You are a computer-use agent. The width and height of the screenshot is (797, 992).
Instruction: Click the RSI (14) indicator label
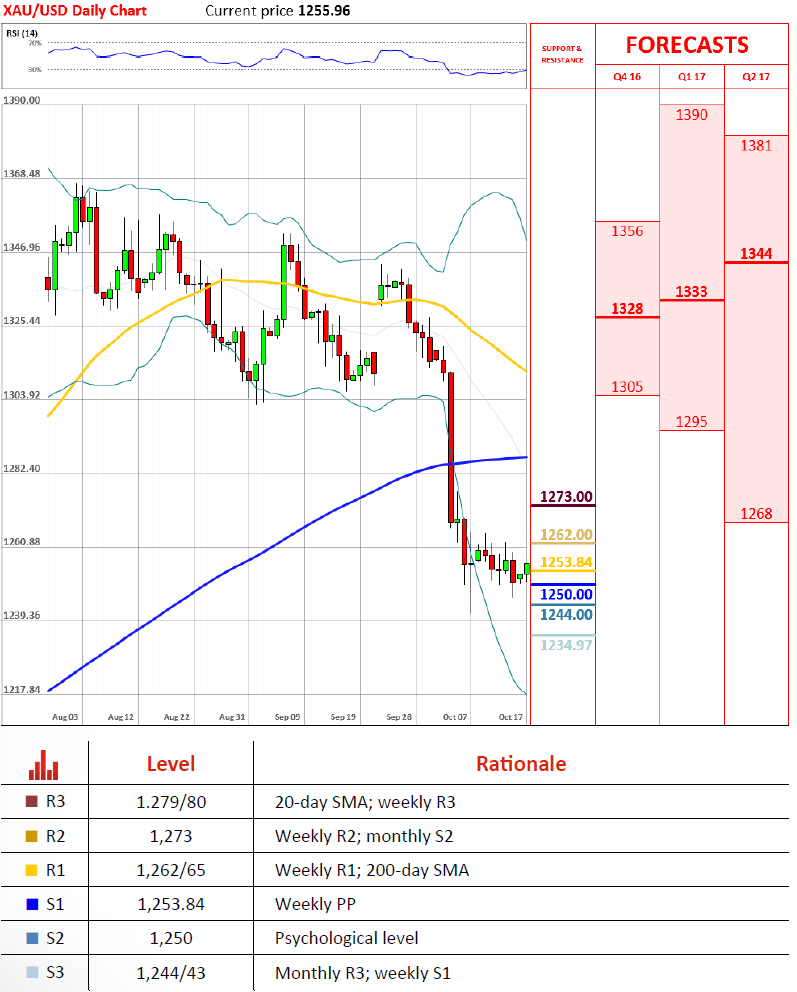pos(22,33)
